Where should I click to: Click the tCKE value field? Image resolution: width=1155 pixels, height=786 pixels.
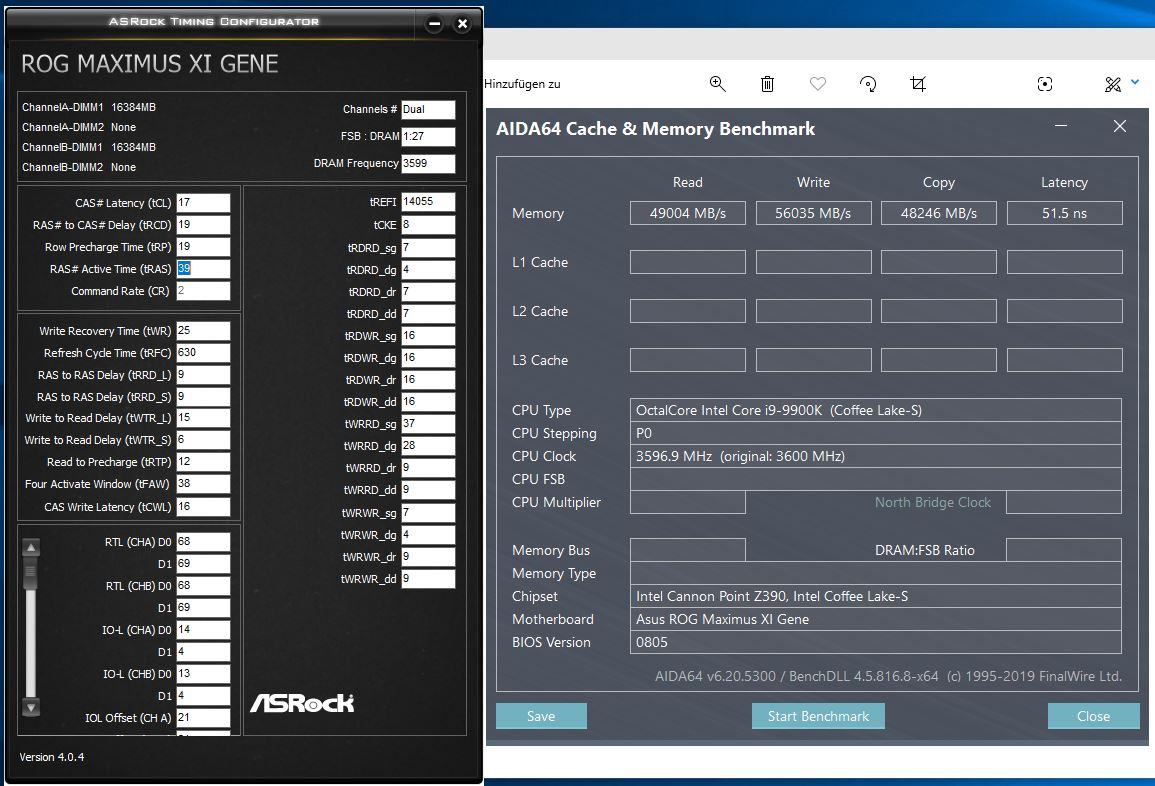[428, 225]
